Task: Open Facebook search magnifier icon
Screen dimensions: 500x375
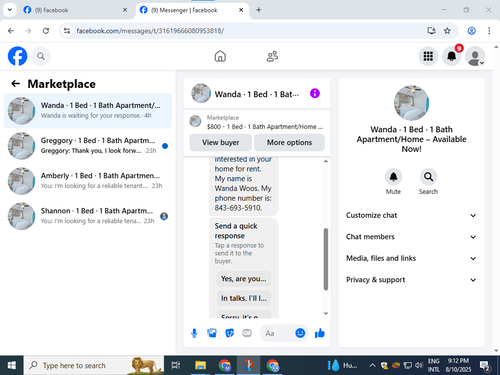Action: click(x=41, y=56)
